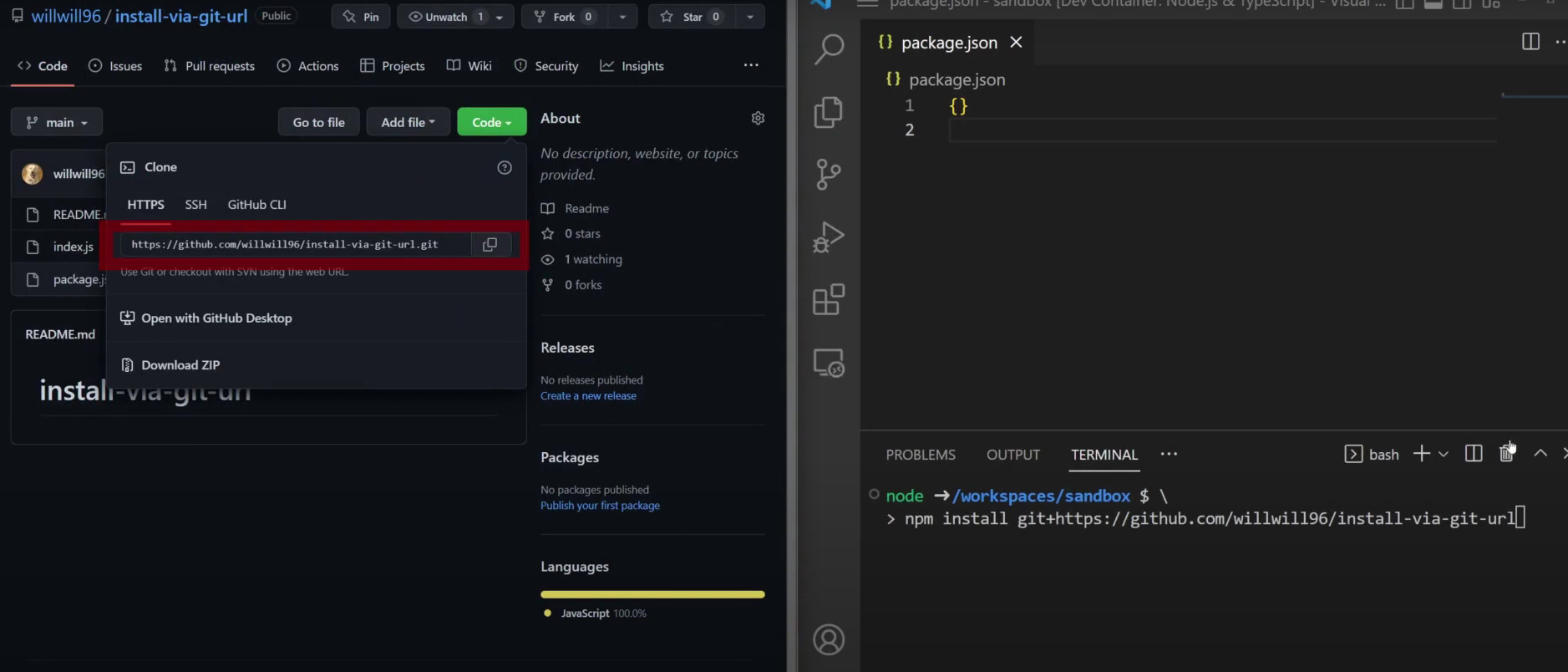Open the index.js file
Screen dimensions: 1568x672
pyautogui.click(x=74, y=247)
